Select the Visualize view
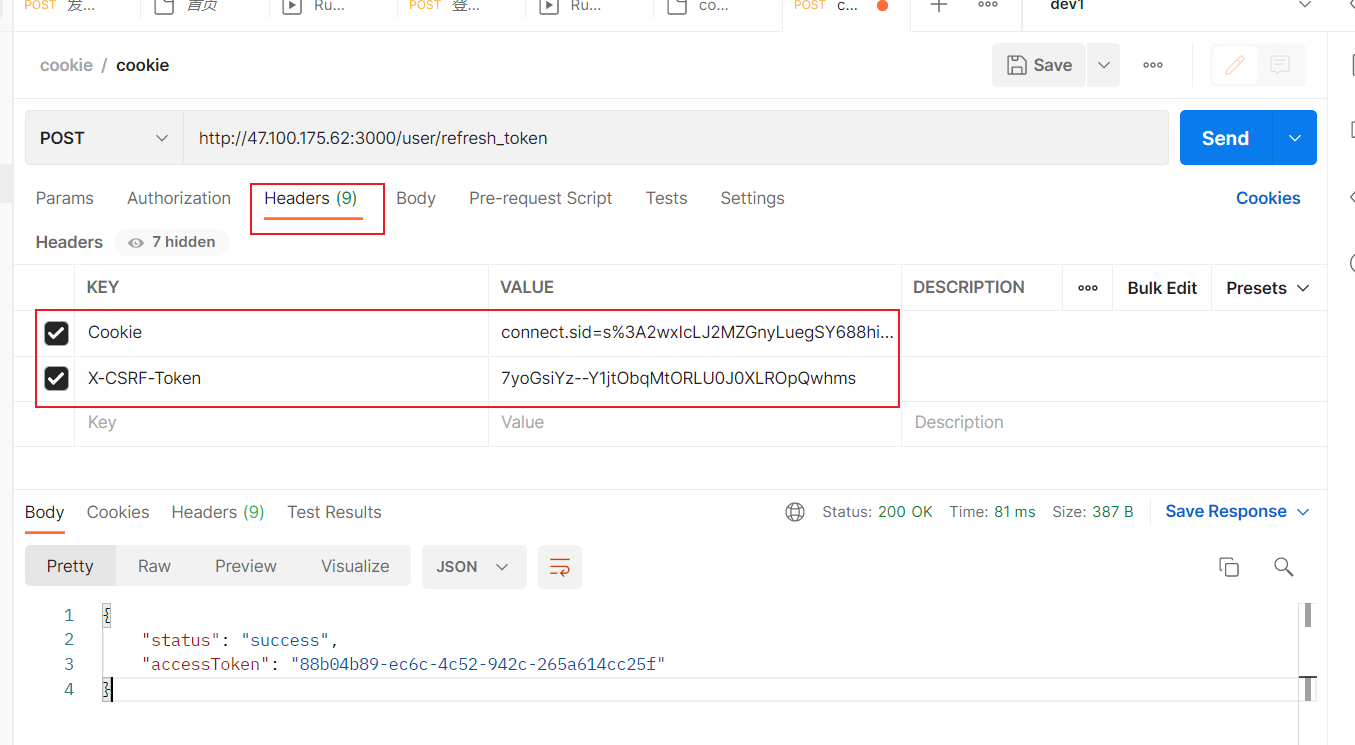The width and height of the screenshot is (1355, 745). [355, 566]
